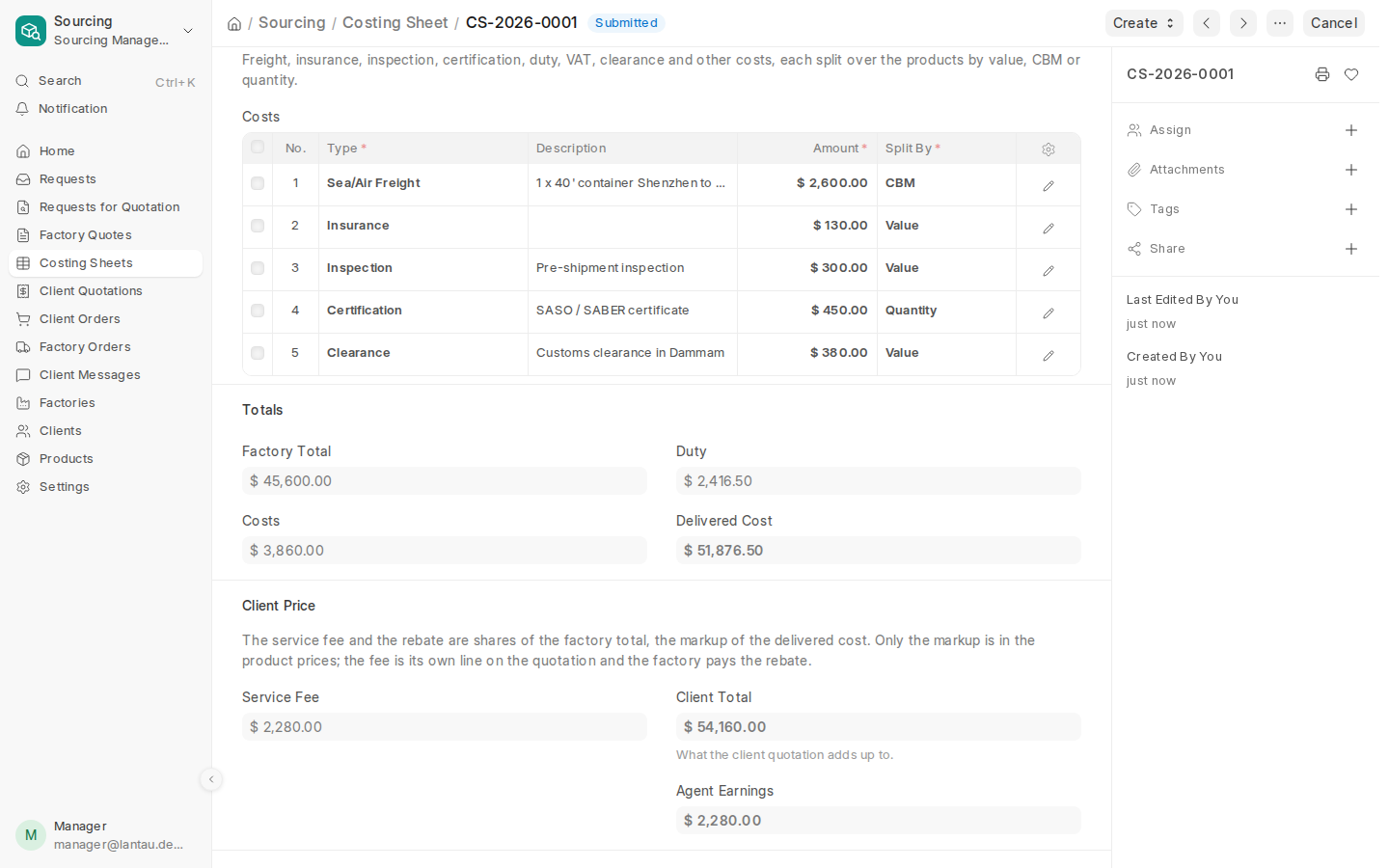Viewport: 1389px width, 868px height.
Task: Open the Create dropdown
Action: tap(1144, 23)
